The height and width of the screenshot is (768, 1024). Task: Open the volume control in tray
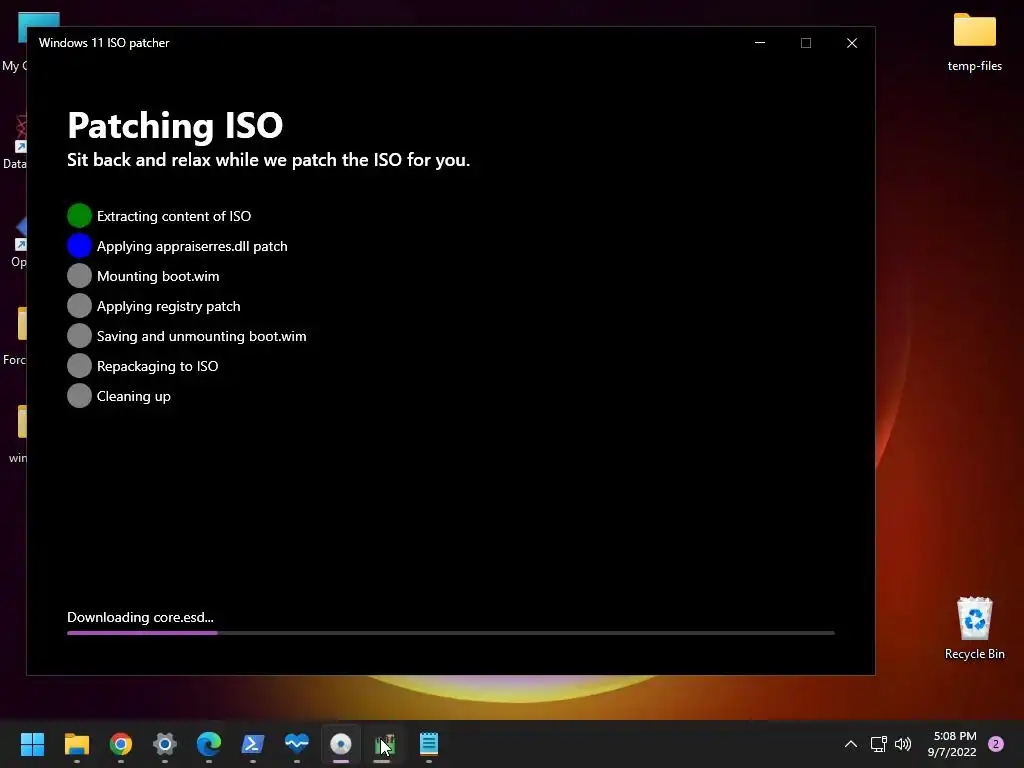pyautogui.click(x=903, y=744)
